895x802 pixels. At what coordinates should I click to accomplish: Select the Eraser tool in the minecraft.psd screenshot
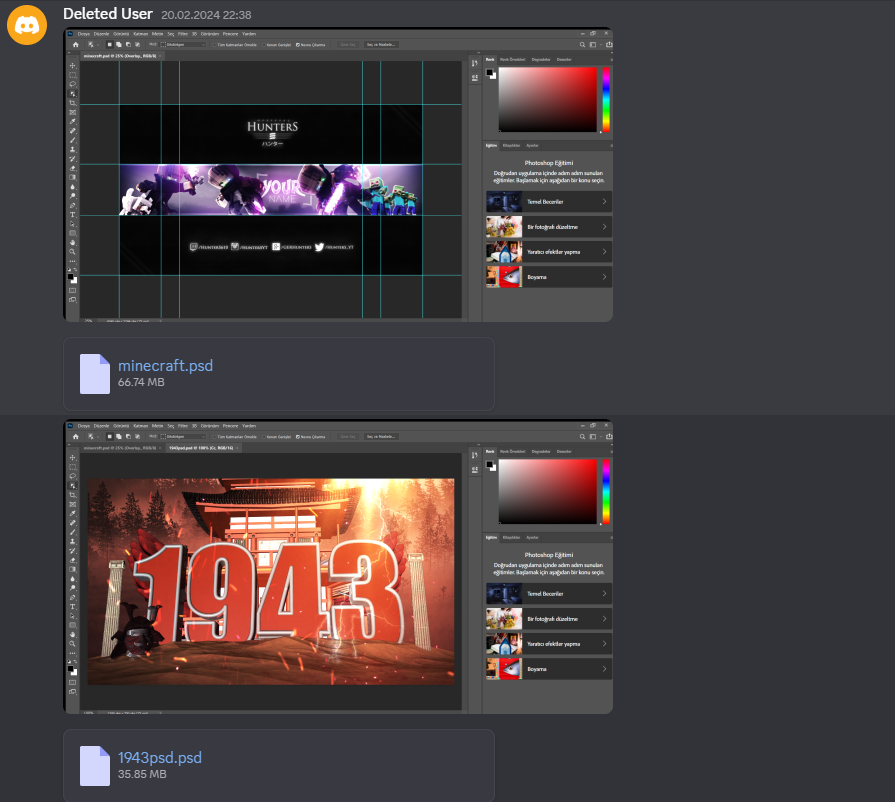pyautogui.click(x=72, y=168)
